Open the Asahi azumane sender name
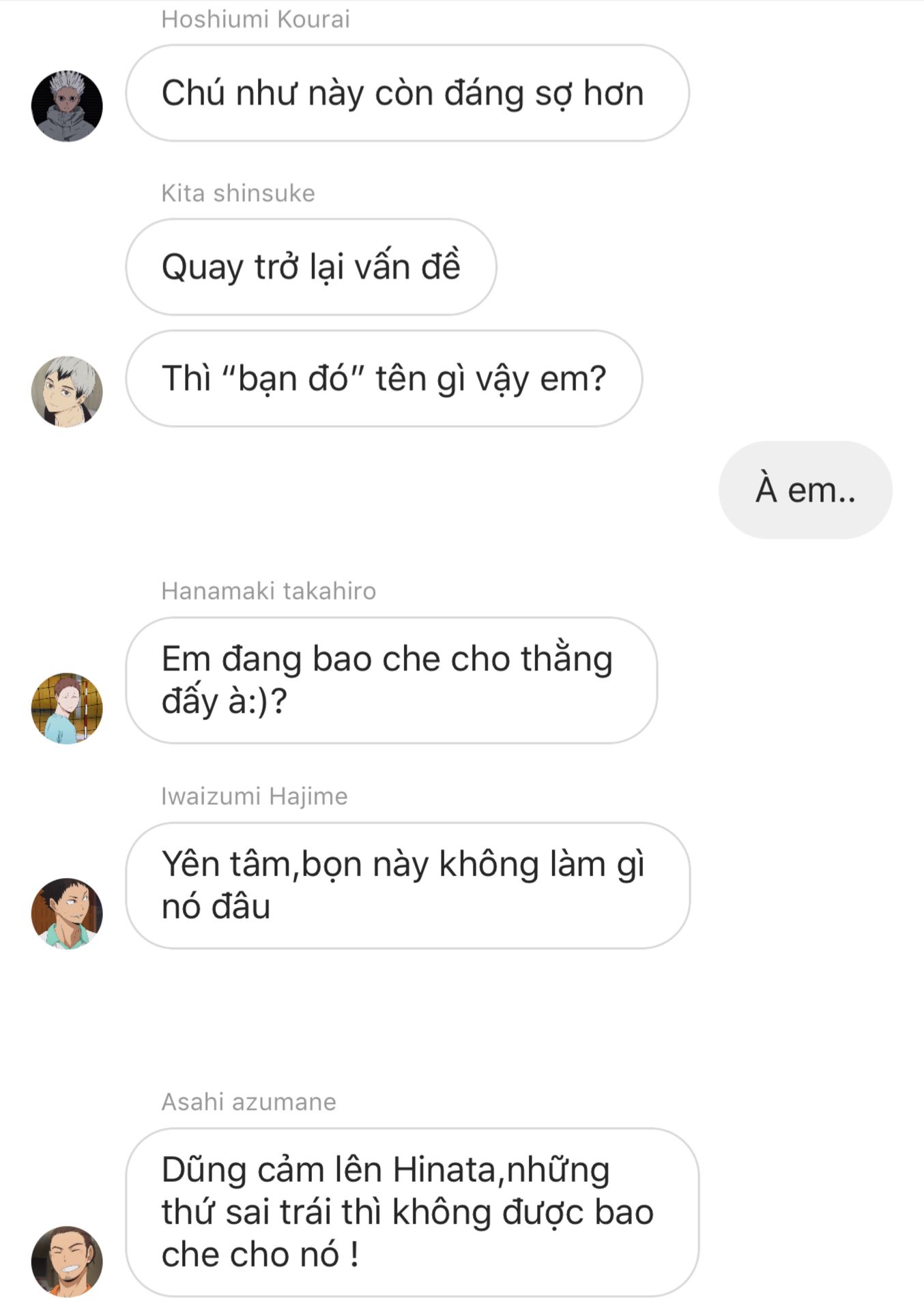Screen dimensions: 924x1310 coord(248,1102)
